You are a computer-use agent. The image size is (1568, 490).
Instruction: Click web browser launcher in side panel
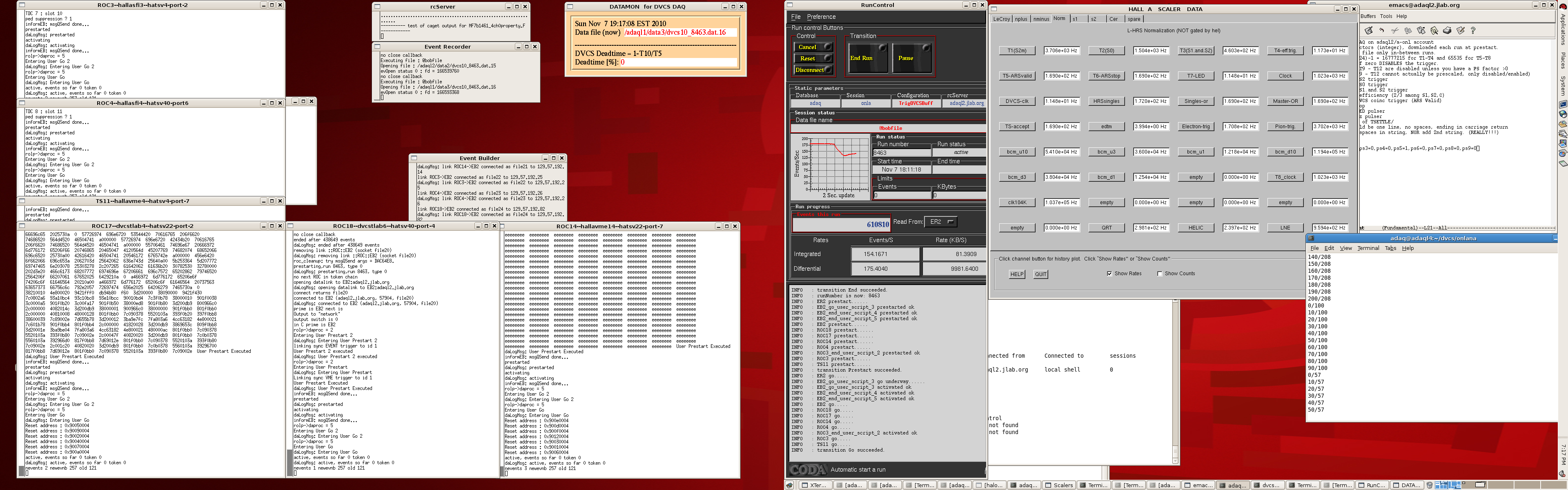1563,114
